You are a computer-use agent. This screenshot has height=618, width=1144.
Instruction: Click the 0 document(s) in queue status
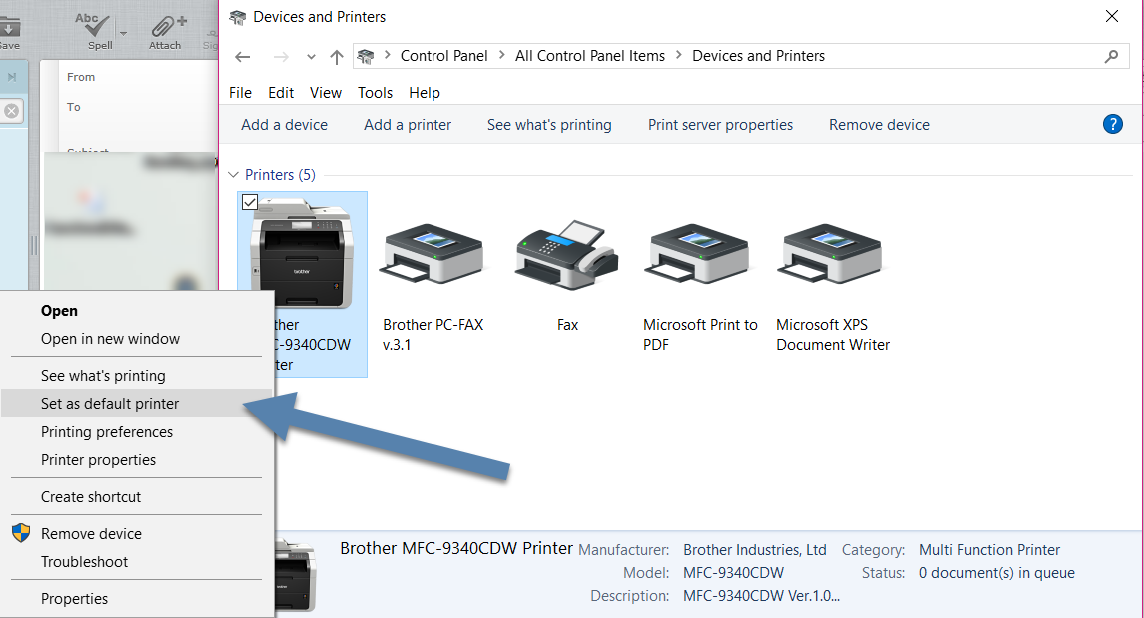click(996, 573)
